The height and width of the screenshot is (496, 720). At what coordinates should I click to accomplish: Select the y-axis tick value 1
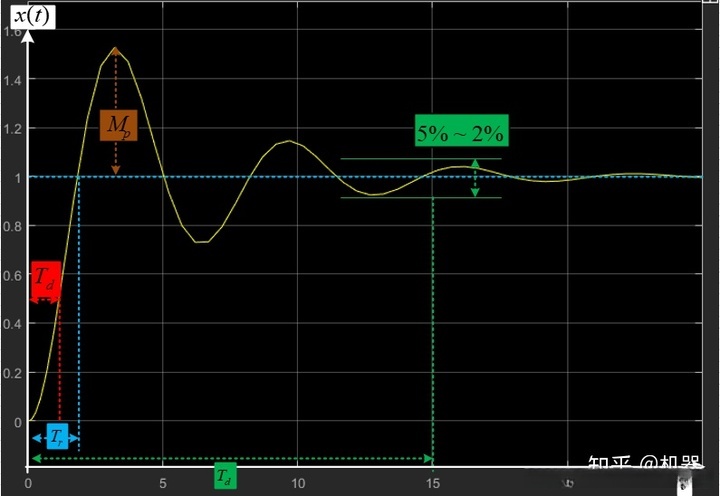click(18, 178)
